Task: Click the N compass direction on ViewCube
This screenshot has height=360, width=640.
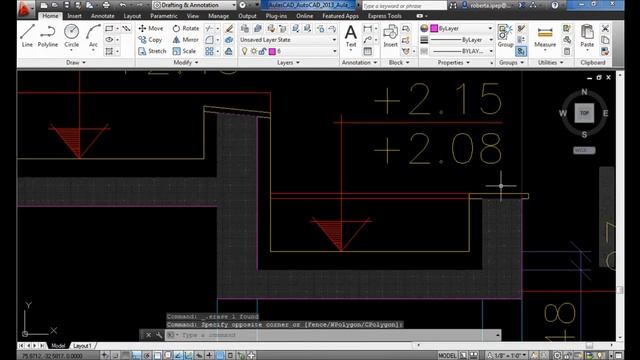Action: click(584, 92)
